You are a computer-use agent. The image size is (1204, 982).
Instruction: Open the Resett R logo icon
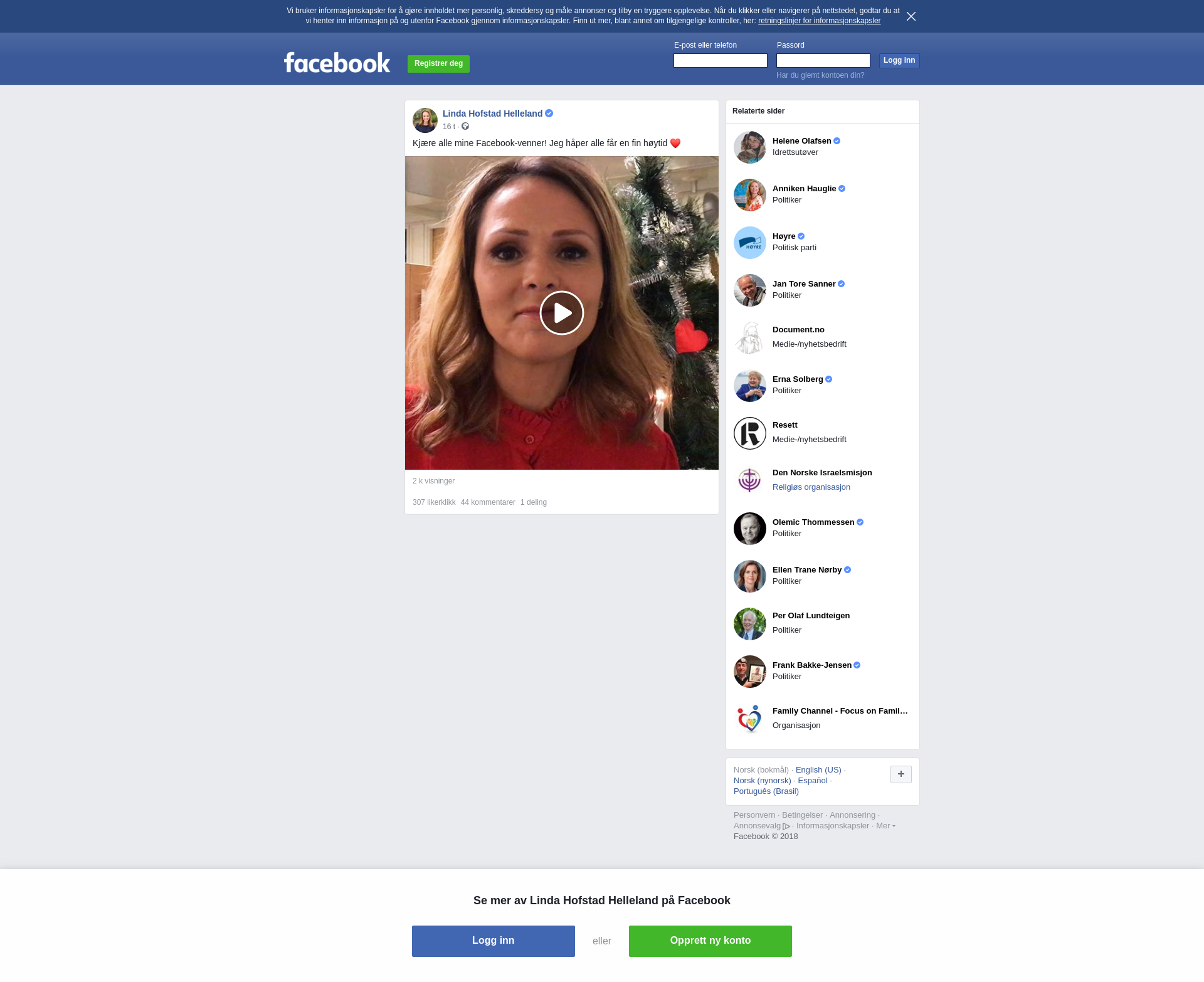click(750, 433)
